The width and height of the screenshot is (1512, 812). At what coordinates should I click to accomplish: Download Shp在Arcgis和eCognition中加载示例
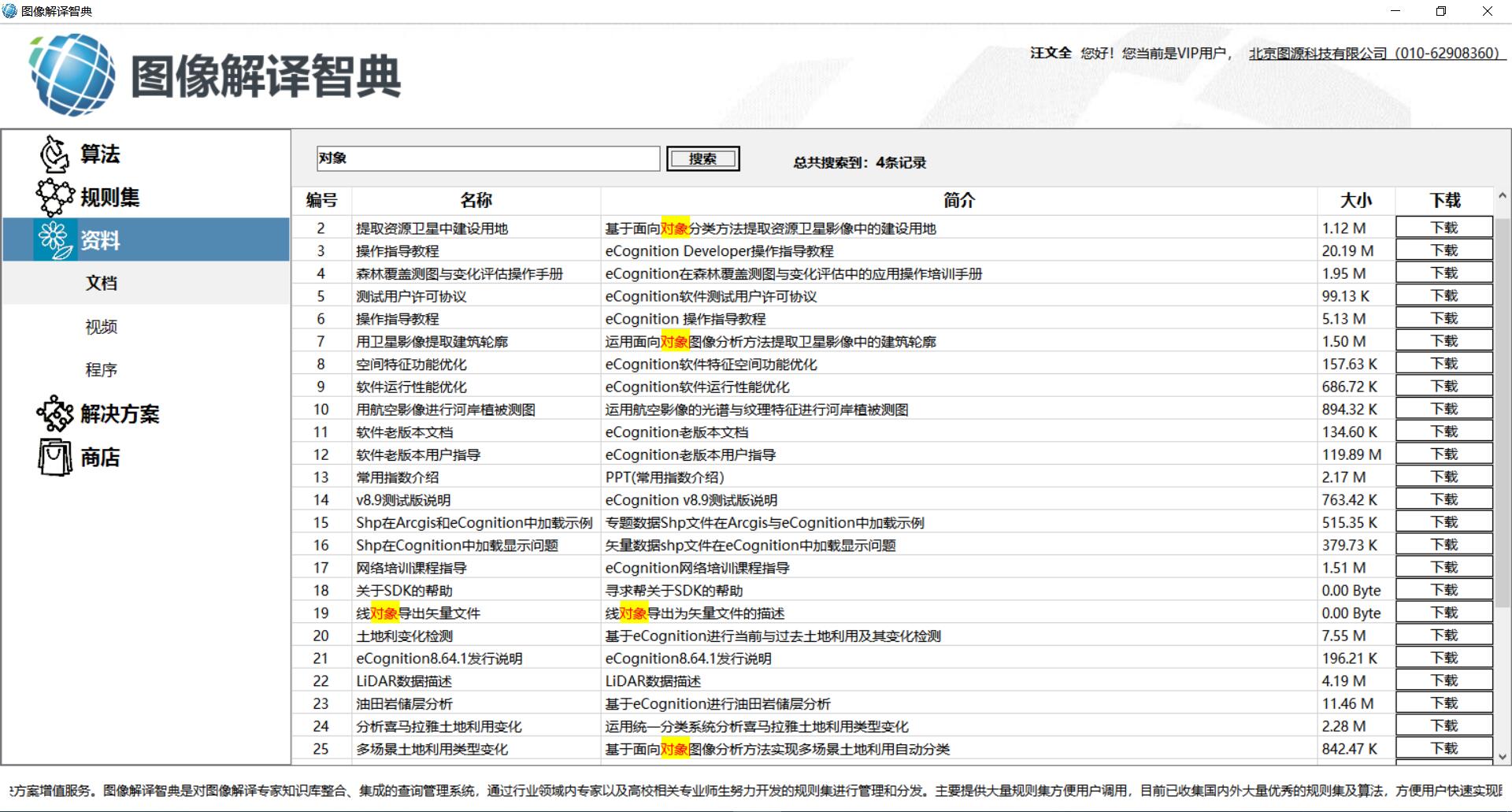point(1444,522)
